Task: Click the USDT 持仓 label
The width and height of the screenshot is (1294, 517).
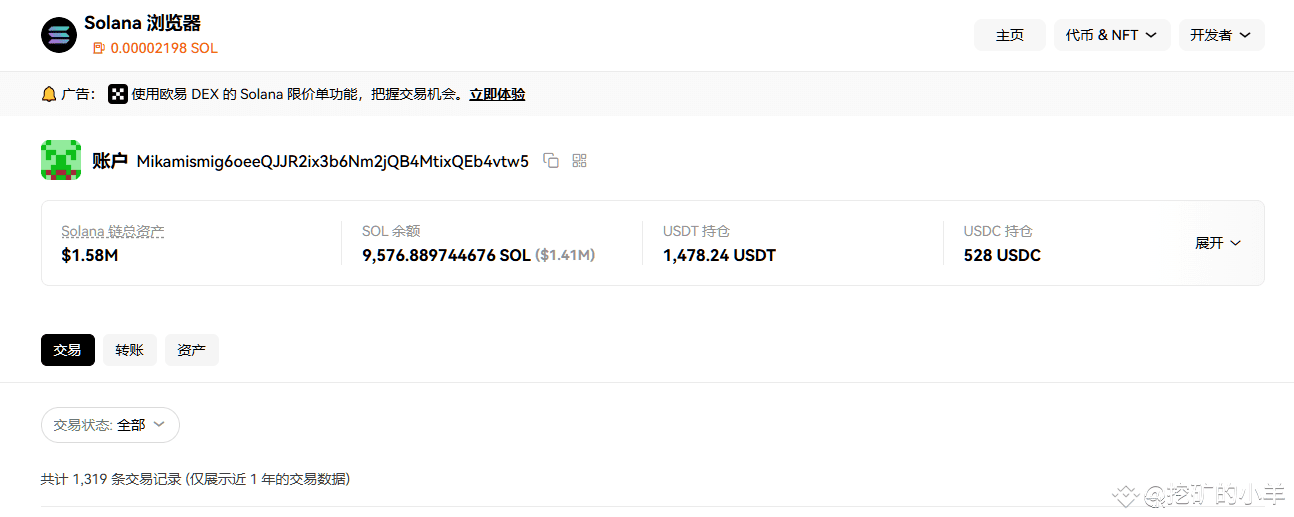Action: coord(697,231)
